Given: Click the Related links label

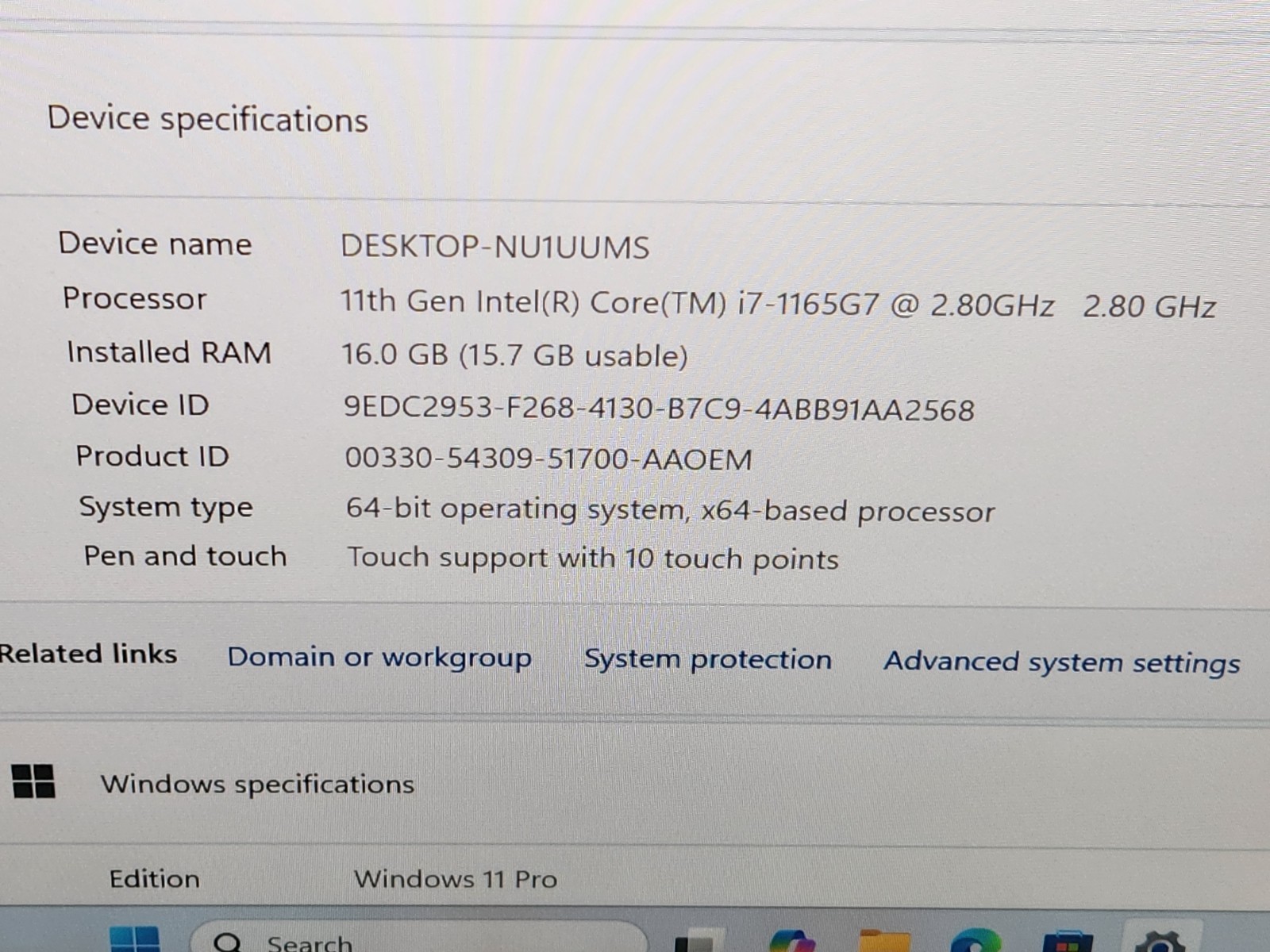Looking at the screenshot, I should tap(87, 654).
